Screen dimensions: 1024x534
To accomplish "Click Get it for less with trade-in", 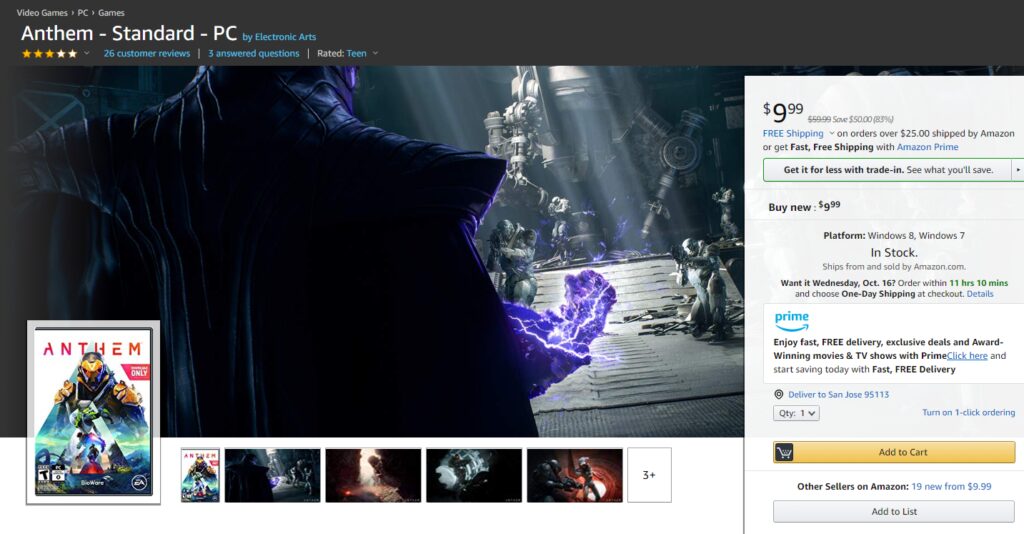I will click(888, 170).
